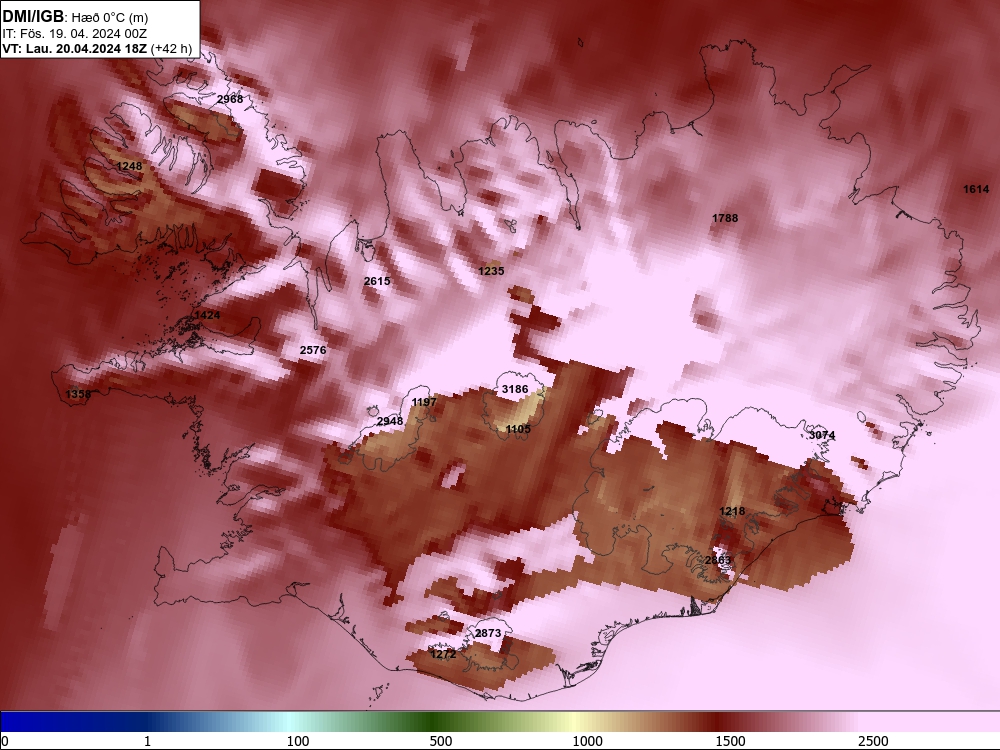The image size is (1000, 750).
Task: Click the 2615 height value
Action: (377, 281)
